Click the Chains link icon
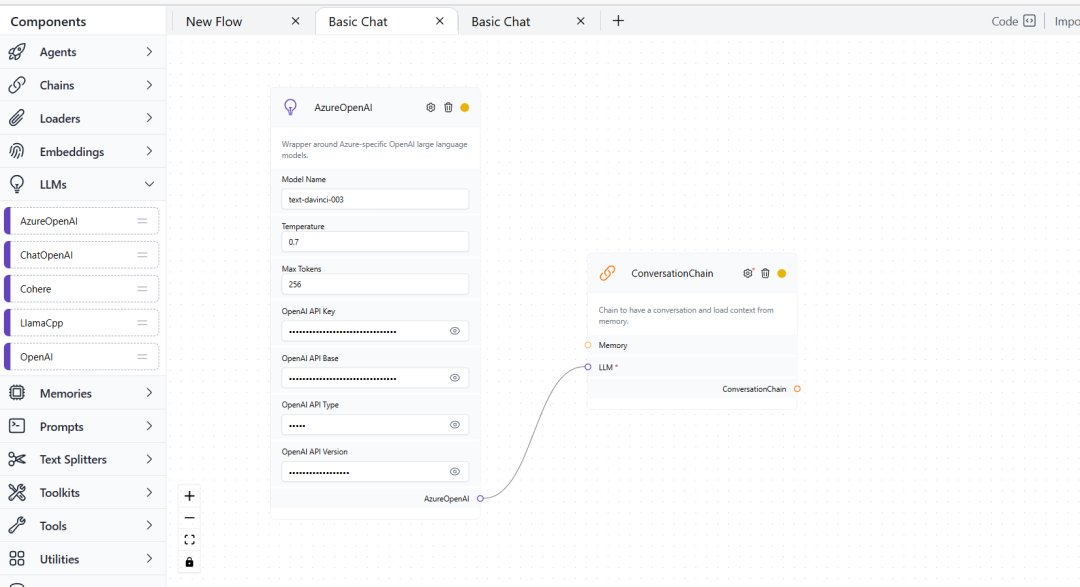Screen dimensions: 1080x587 (17, 85)
